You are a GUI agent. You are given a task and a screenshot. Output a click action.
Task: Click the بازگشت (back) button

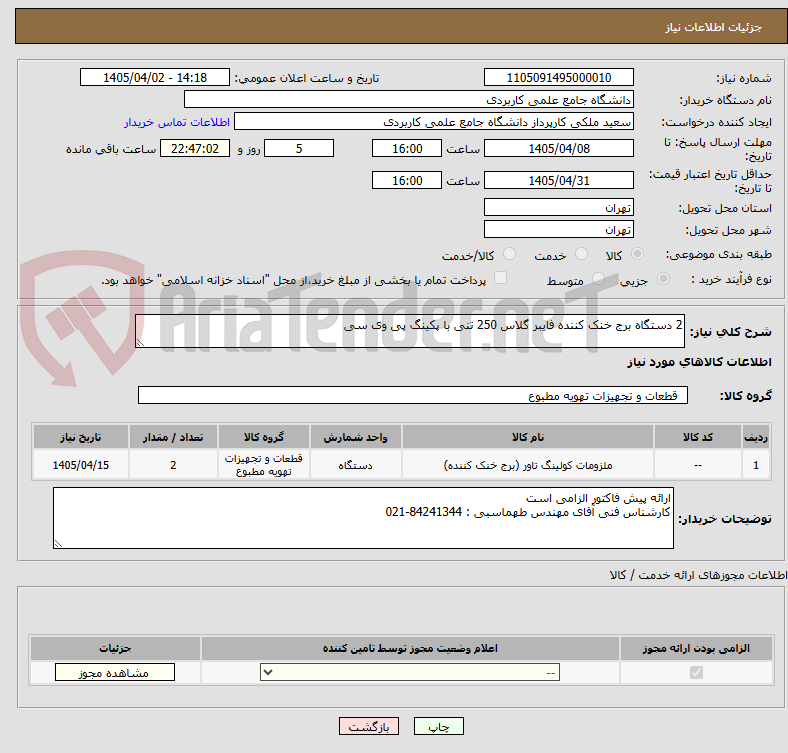368,726
